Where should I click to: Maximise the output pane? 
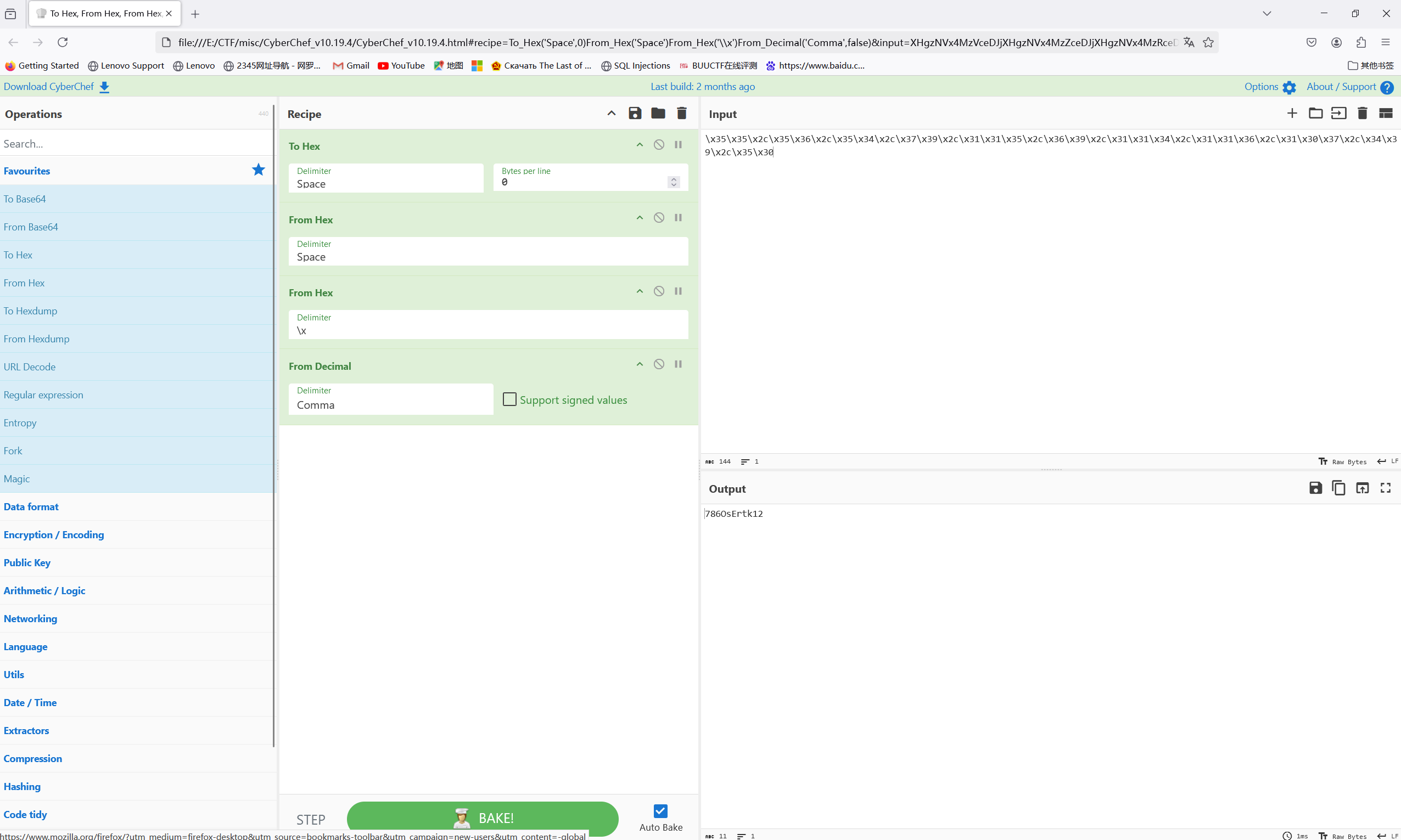pos(1385,488)
